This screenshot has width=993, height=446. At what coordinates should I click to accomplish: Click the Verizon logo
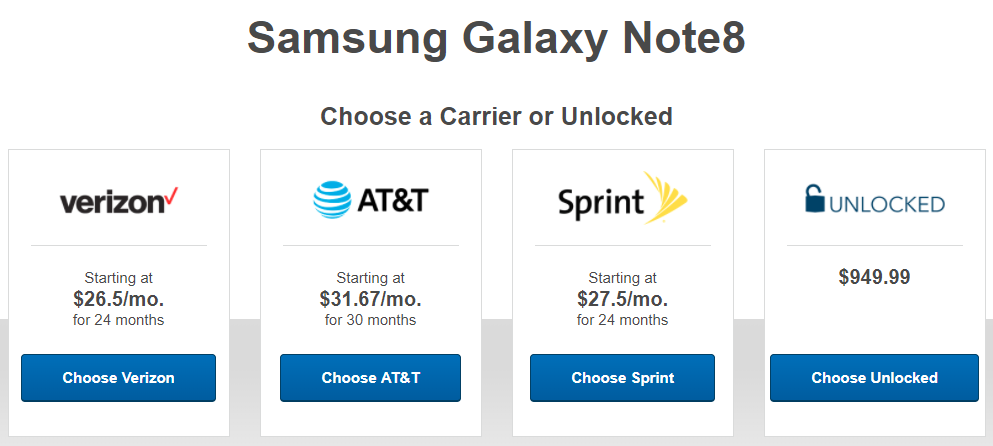(119, 201)
